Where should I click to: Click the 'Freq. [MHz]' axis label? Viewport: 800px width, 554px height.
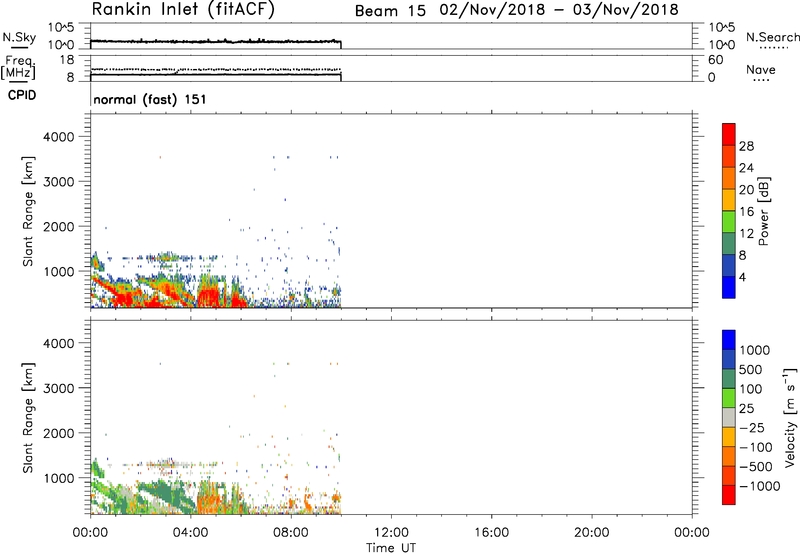point(19,67)
